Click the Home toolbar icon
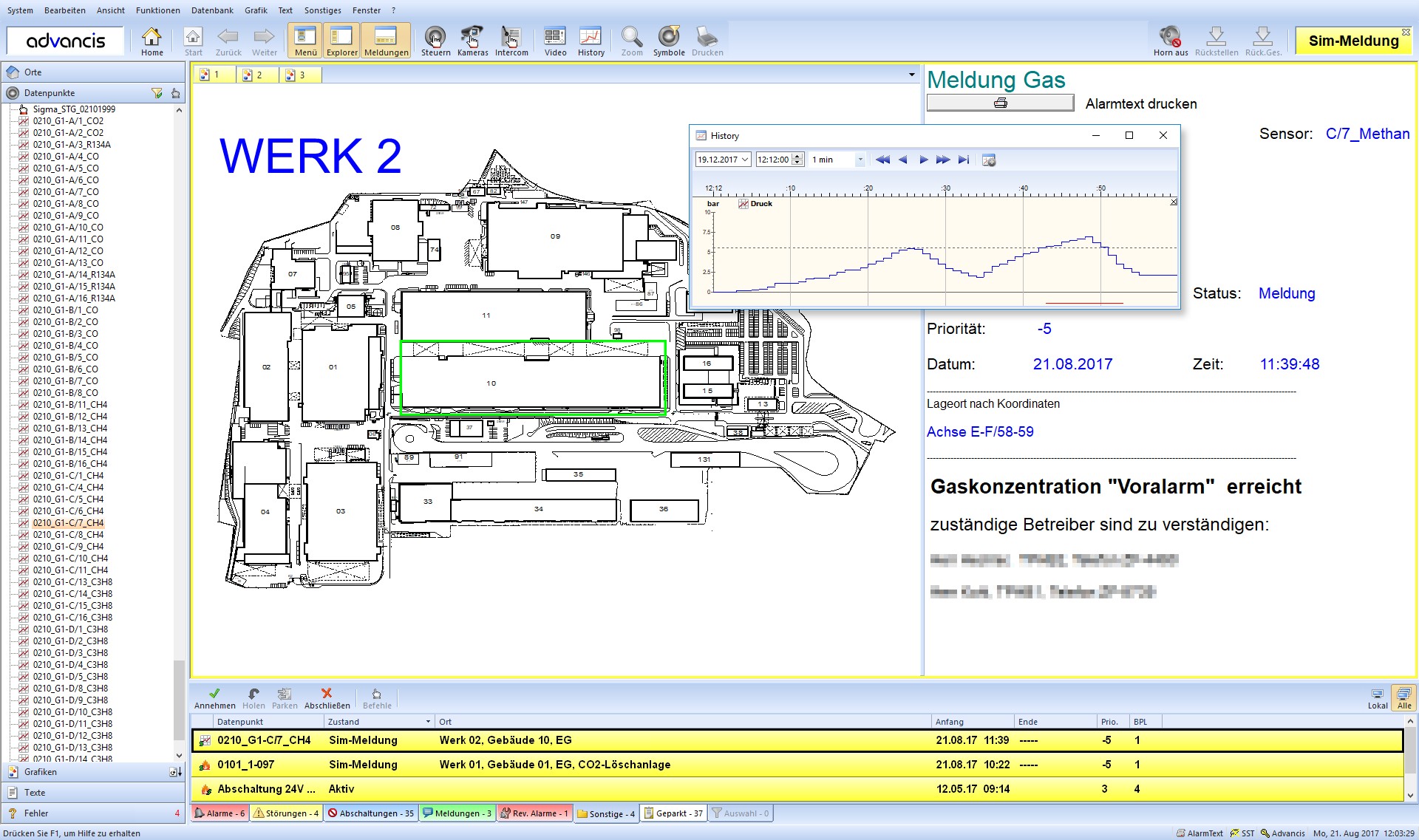 tap(152, 41)
